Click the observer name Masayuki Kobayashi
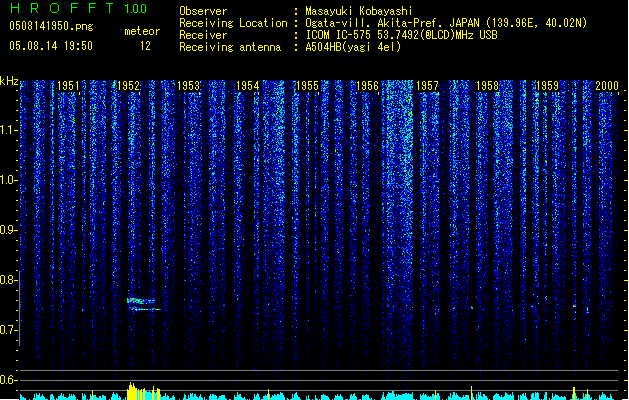The height and width of the screenshot is (400, 629). pyautogui.click(x=359, y=11)
